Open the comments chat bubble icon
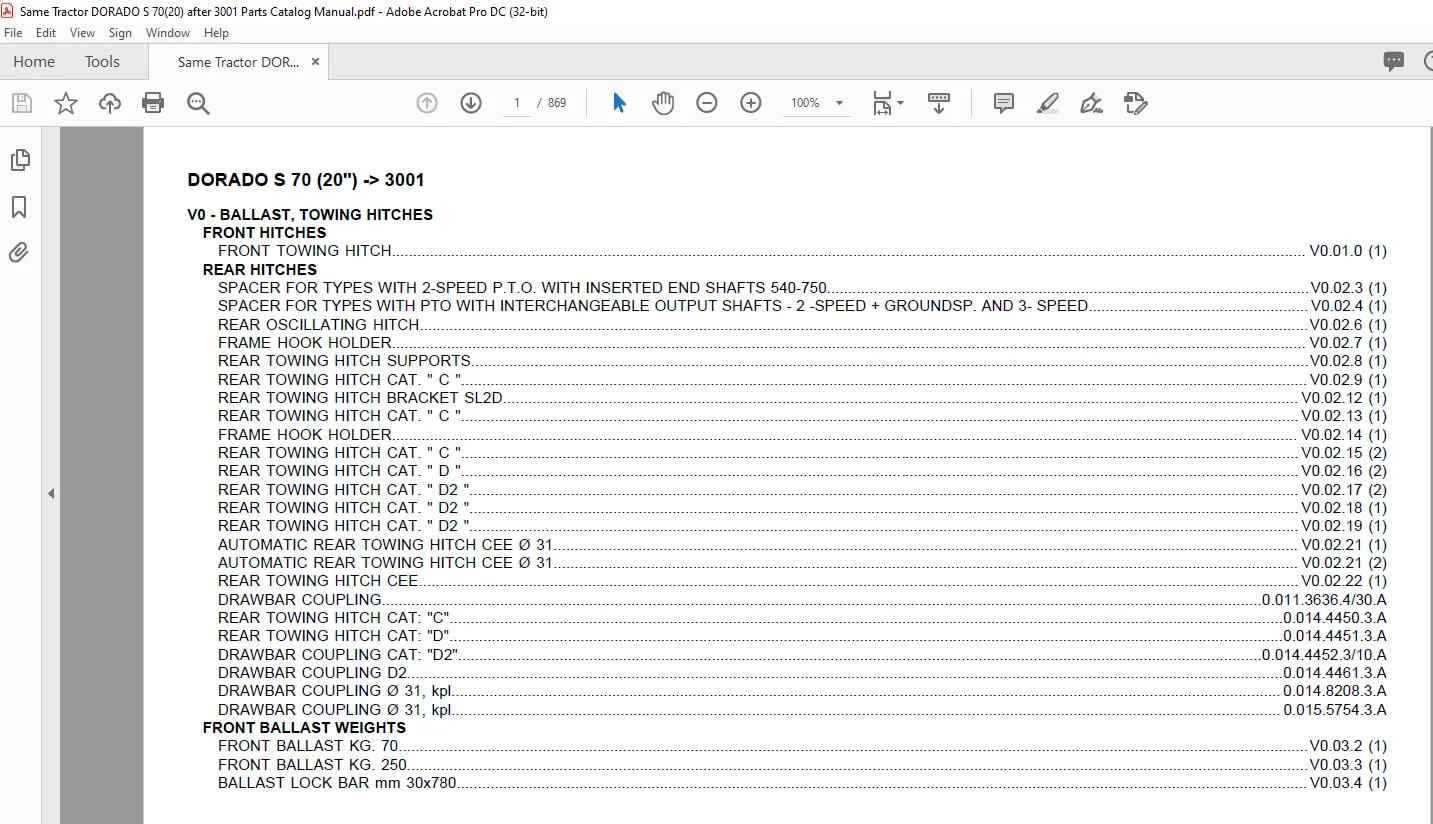The height and width of the screenshot is (824, 1433). point(1394,61)
